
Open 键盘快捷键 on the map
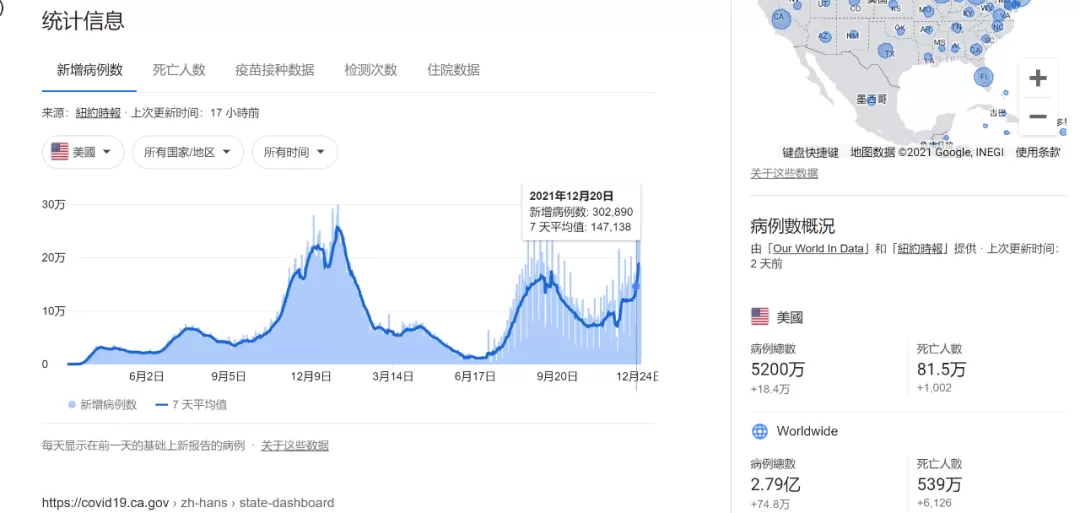810,153
